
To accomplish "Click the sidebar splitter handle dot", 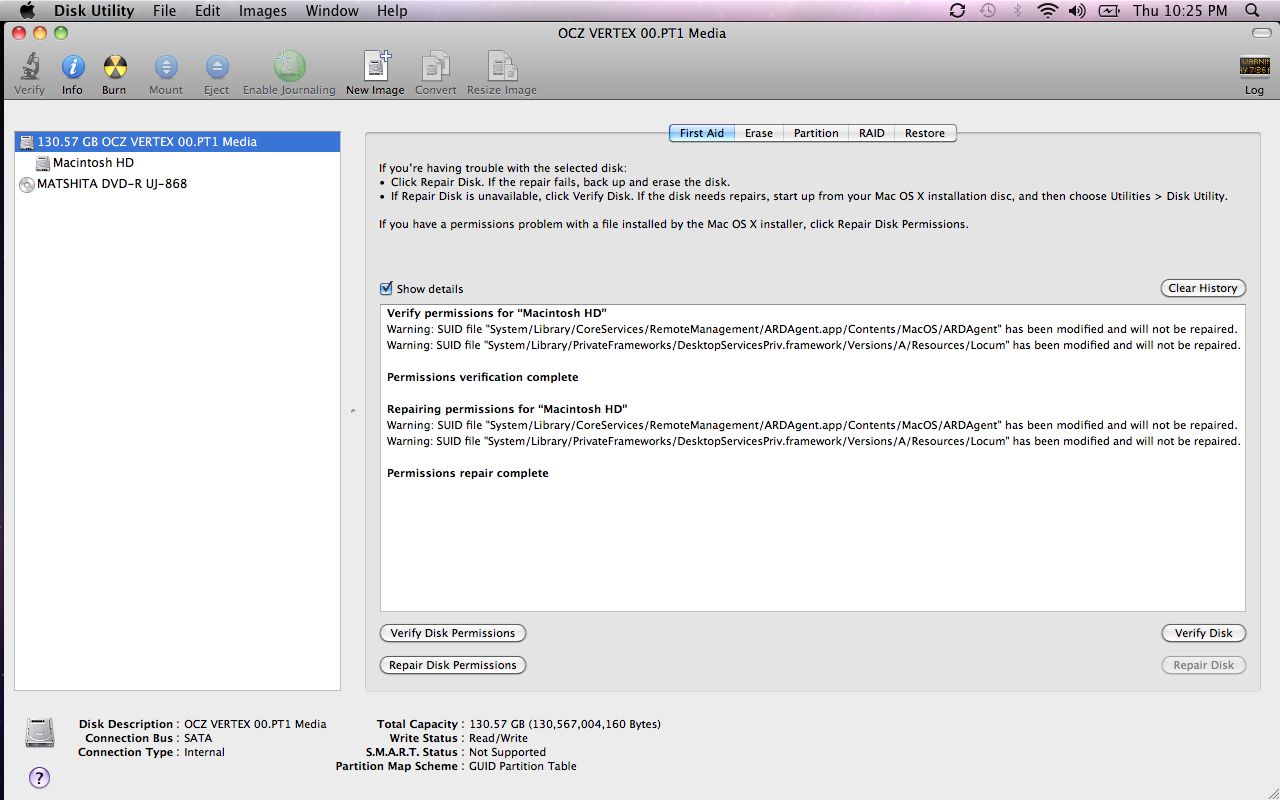I will coord(353,410).
